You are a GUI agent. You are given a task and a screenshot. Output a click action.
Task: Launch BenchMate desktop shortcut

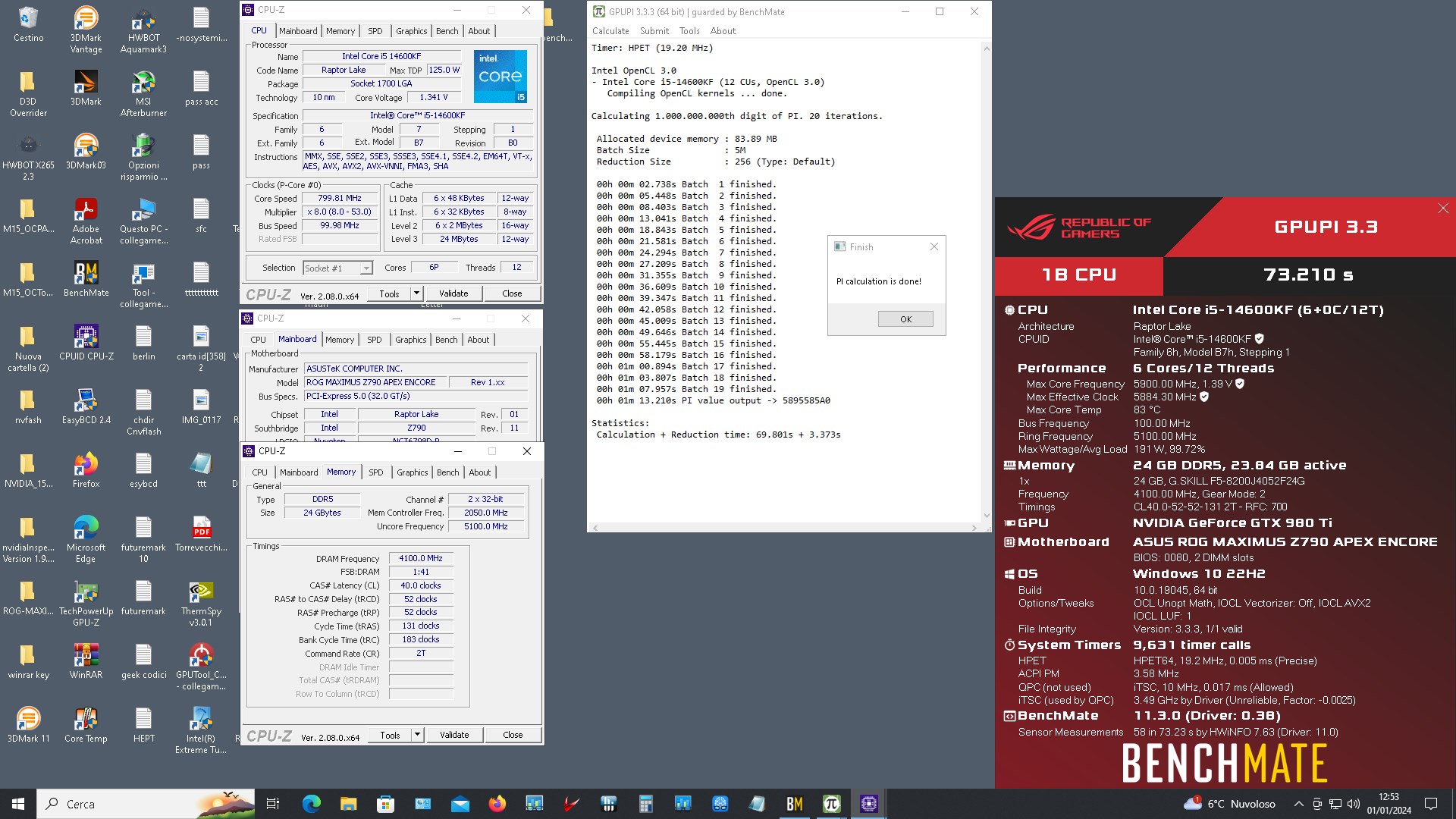coord(86,279)
